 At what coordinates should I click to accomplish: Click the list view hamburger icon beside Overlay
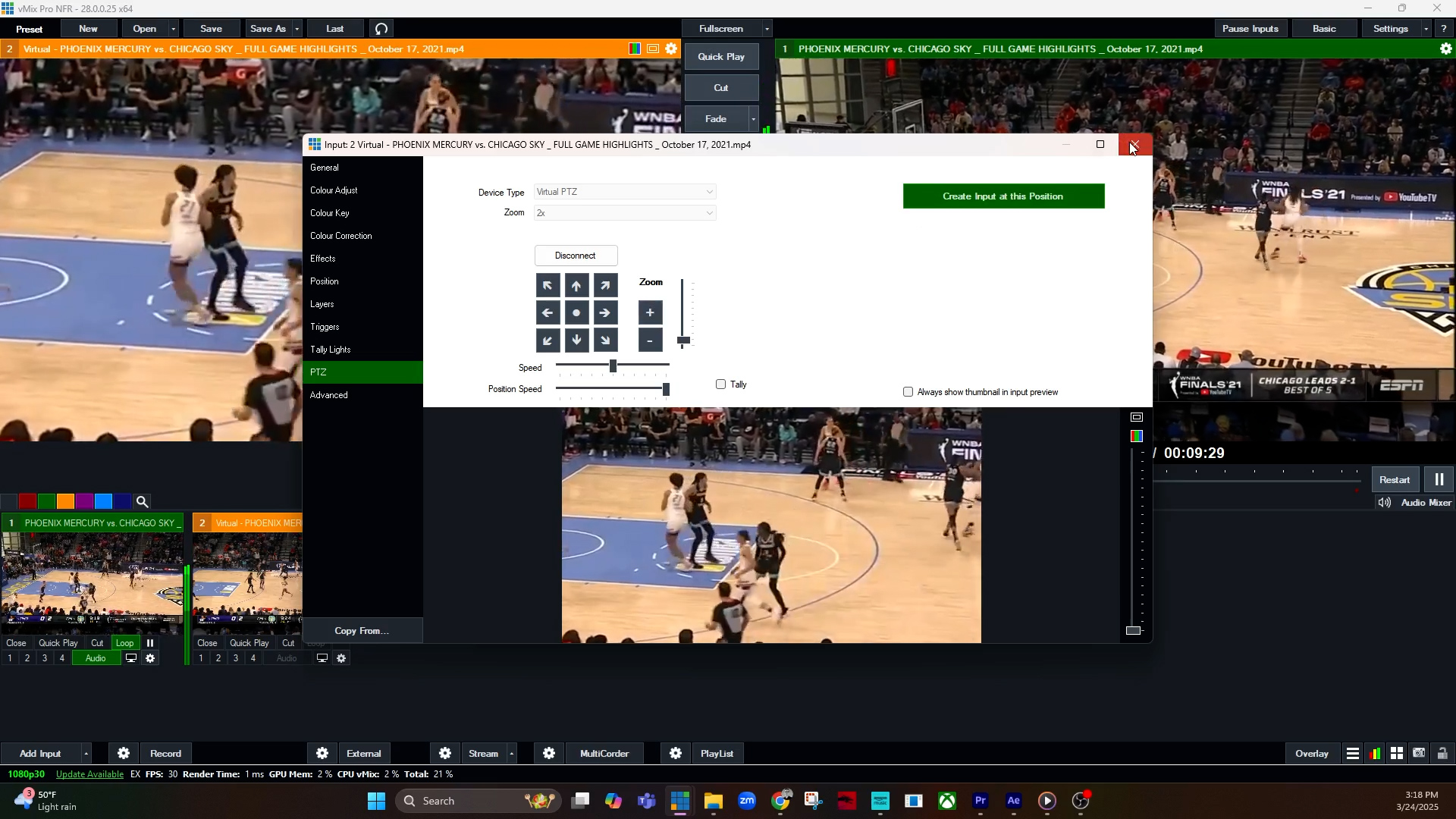click(1352, 753)
